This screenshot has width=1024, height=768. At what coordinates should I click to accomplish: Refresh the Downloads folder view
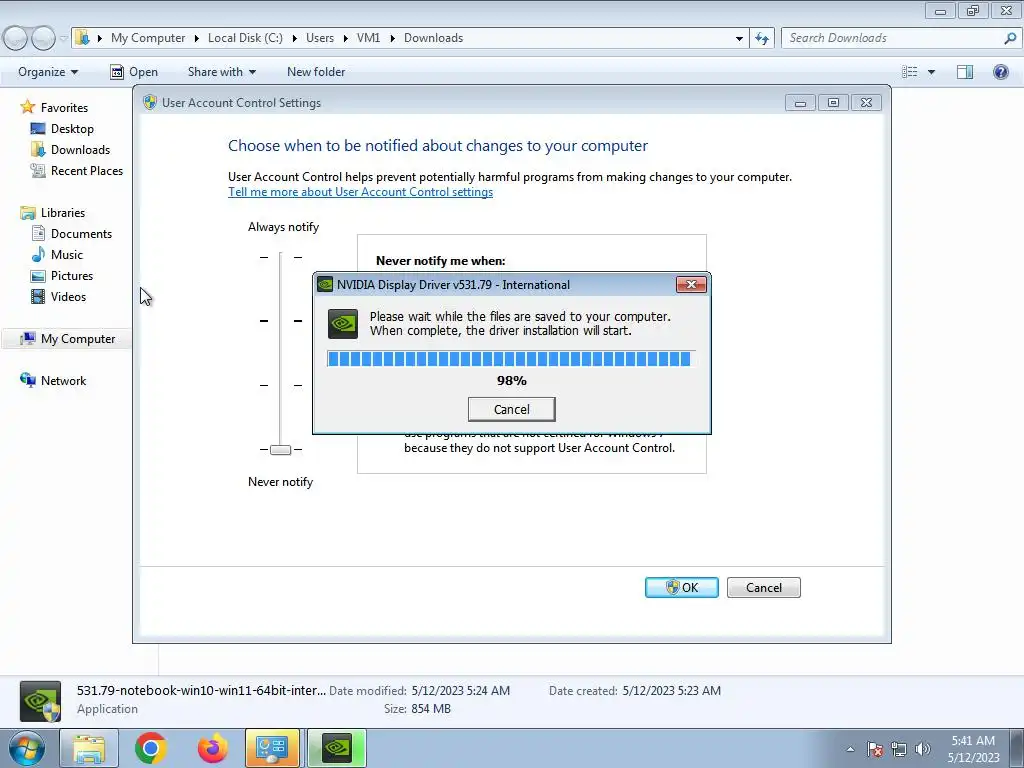tap(762, 38)
